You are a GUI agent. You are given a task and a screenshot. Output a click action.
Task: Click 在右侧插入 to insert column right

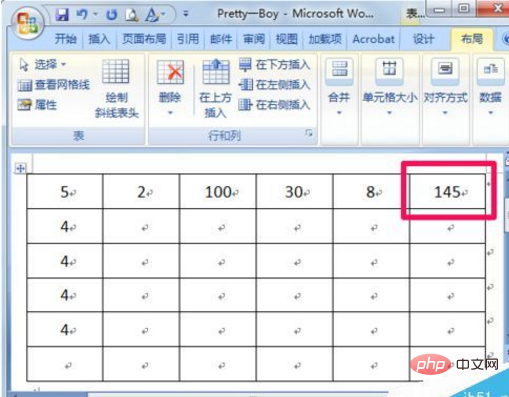[275, 105]
